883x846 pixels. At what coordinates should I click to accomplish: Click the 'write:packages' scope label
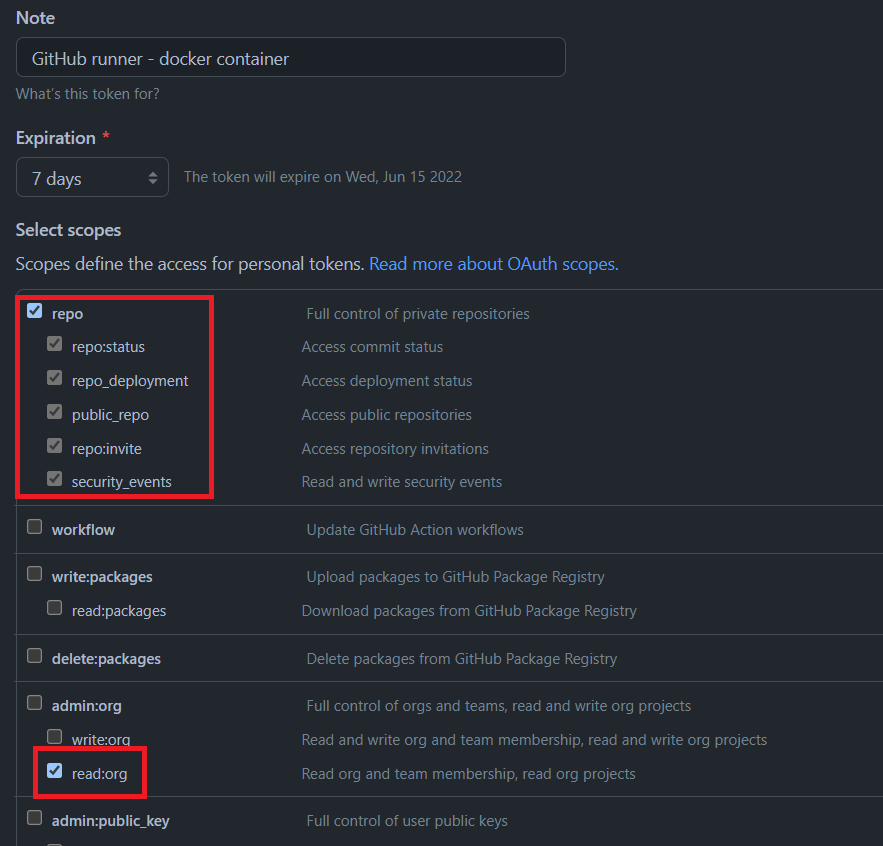102,577
